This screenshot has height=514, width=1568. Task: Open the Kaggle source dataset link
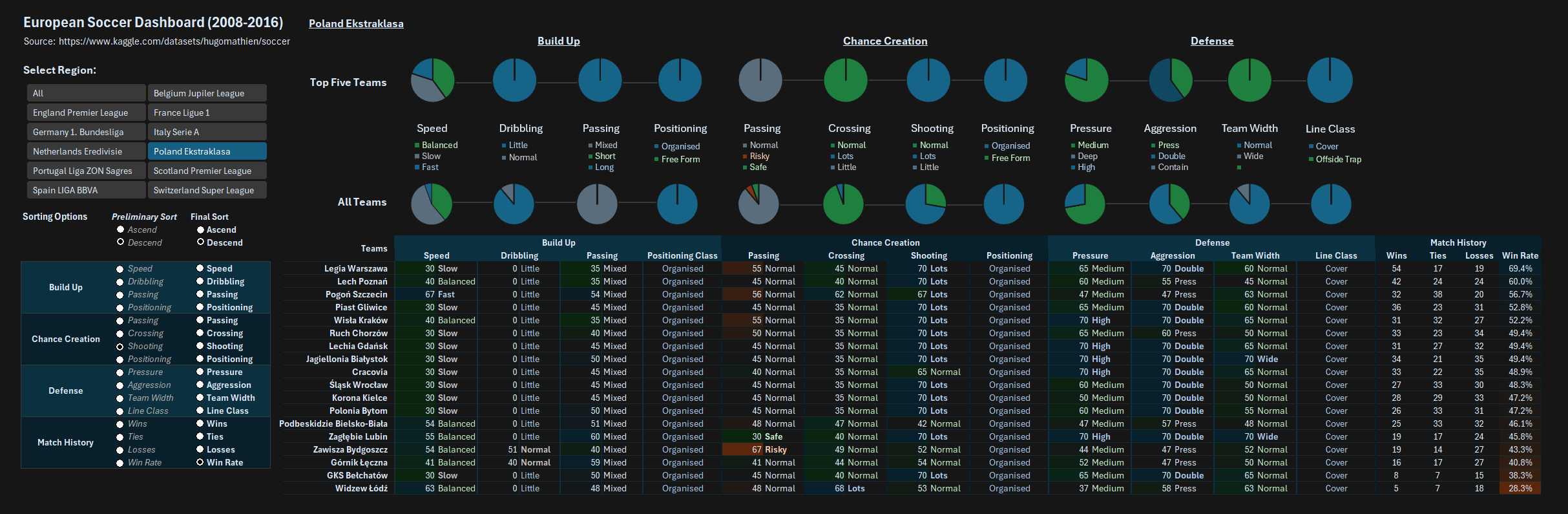(174, 41)
